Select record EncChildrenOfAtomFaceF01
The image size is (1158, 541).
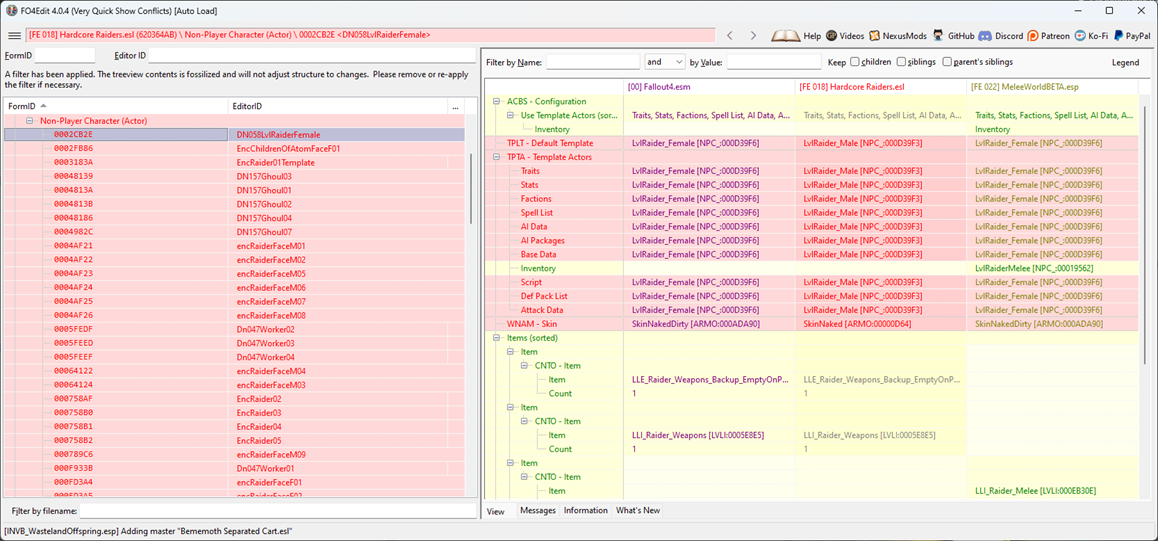coord(234,148)
